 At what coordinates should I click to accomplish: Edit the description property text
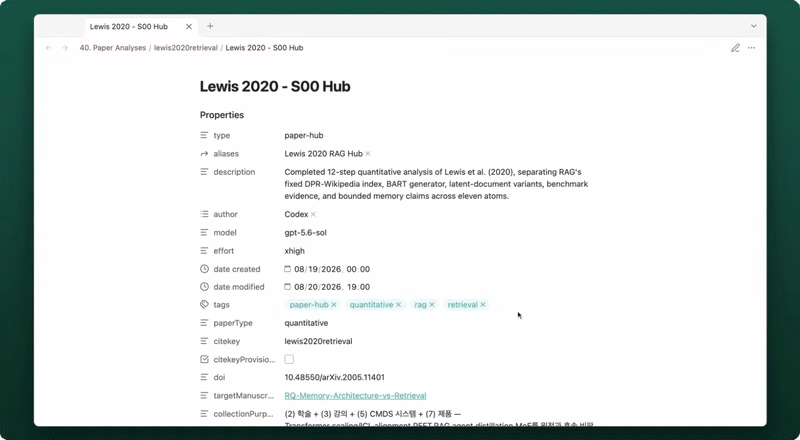[x=436, y=184]
